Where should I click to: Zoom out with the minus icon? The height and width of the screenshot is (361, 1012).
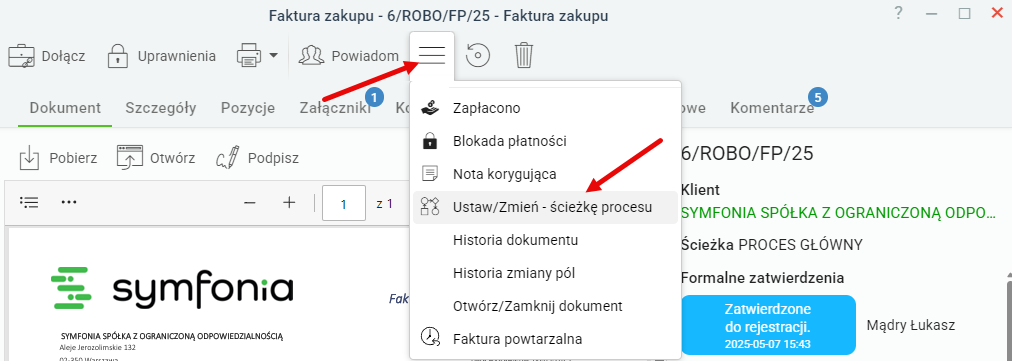tap(250, 203)
